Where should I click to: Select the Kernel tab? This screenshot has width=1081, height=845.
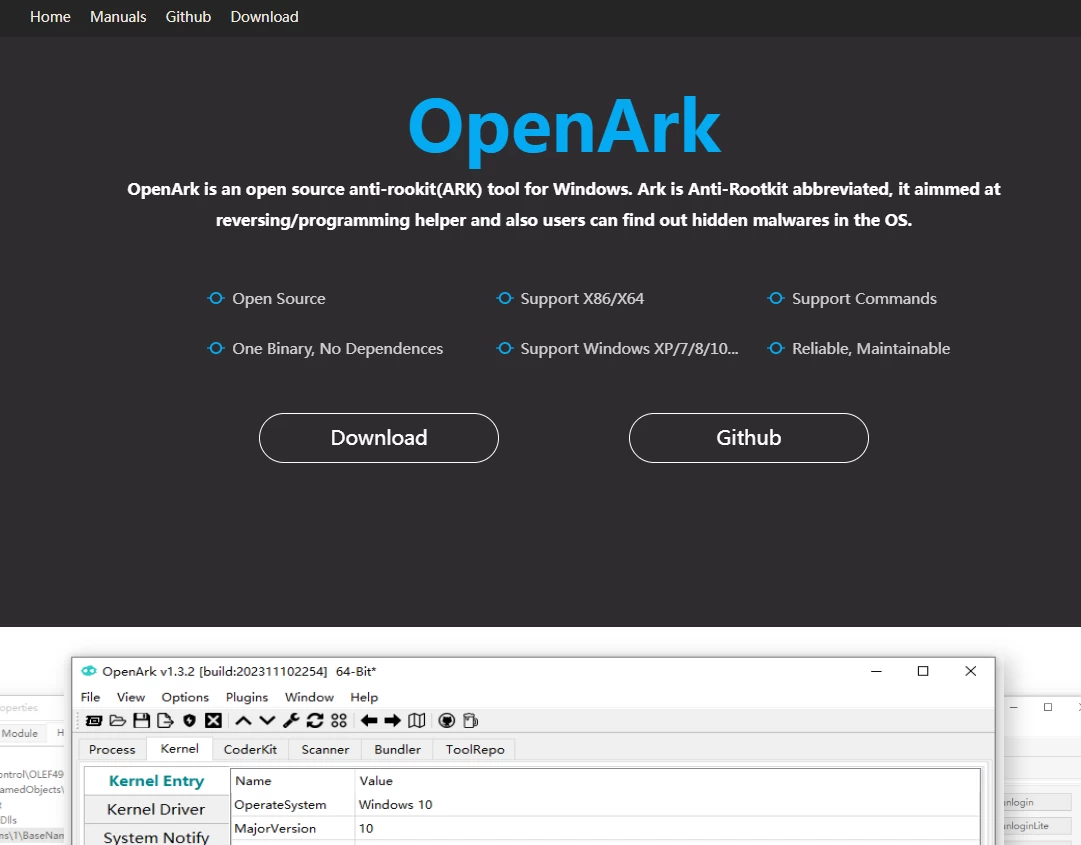(179, 749)
